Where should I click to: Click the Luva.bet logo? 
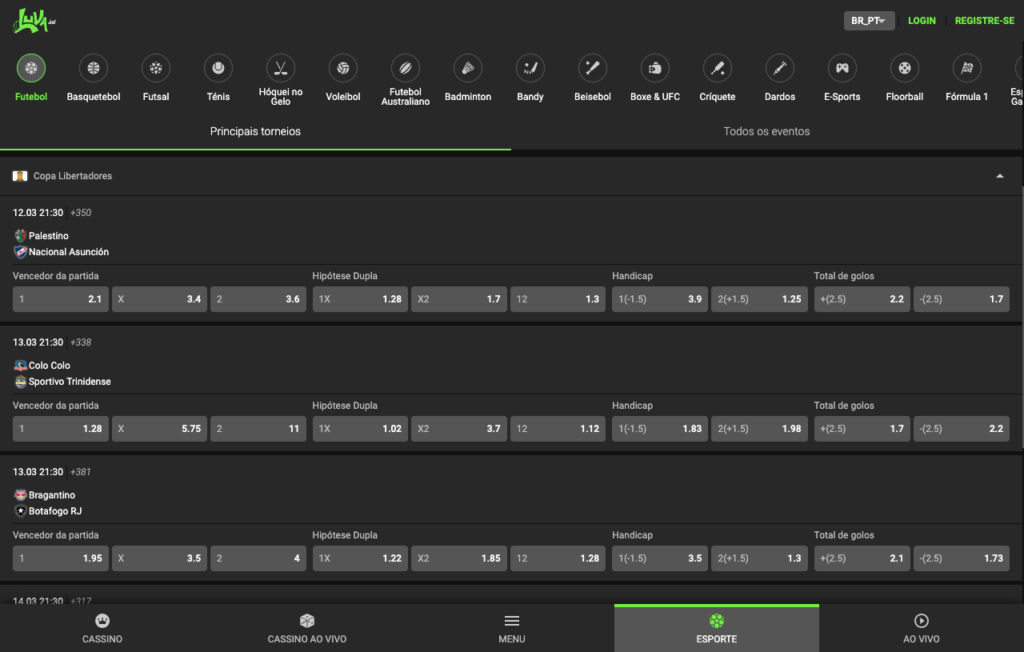34,21
